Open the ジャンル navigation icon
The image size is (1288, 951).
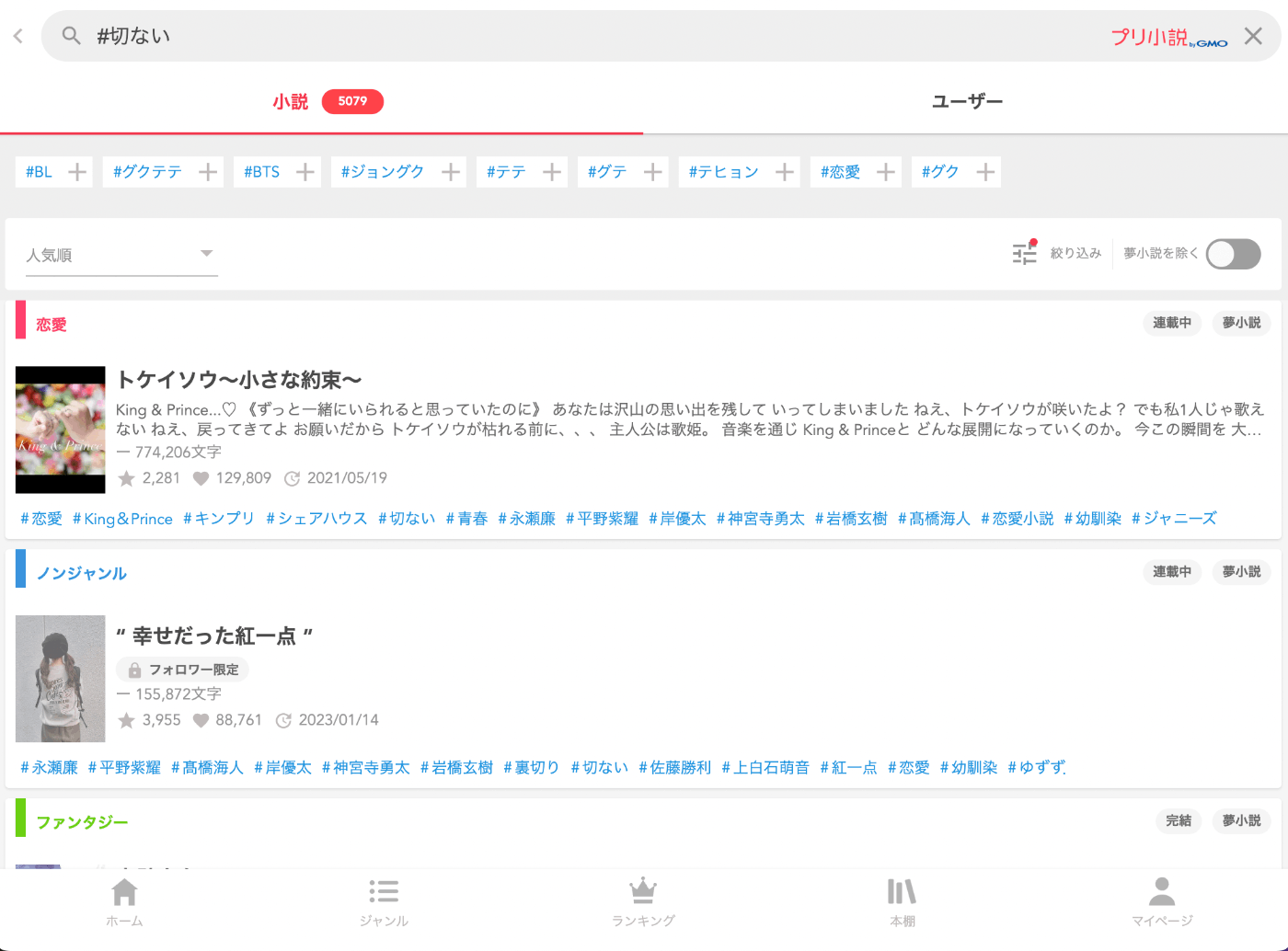384,891
